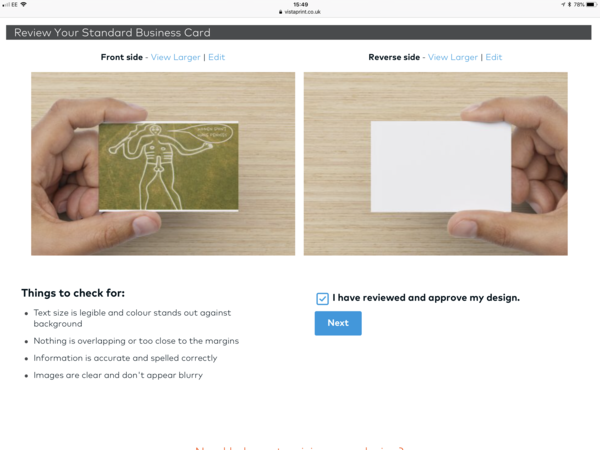600x450 pixels.
Task: Click the Review Your Standard Business Card header
Action: point(298,33)
